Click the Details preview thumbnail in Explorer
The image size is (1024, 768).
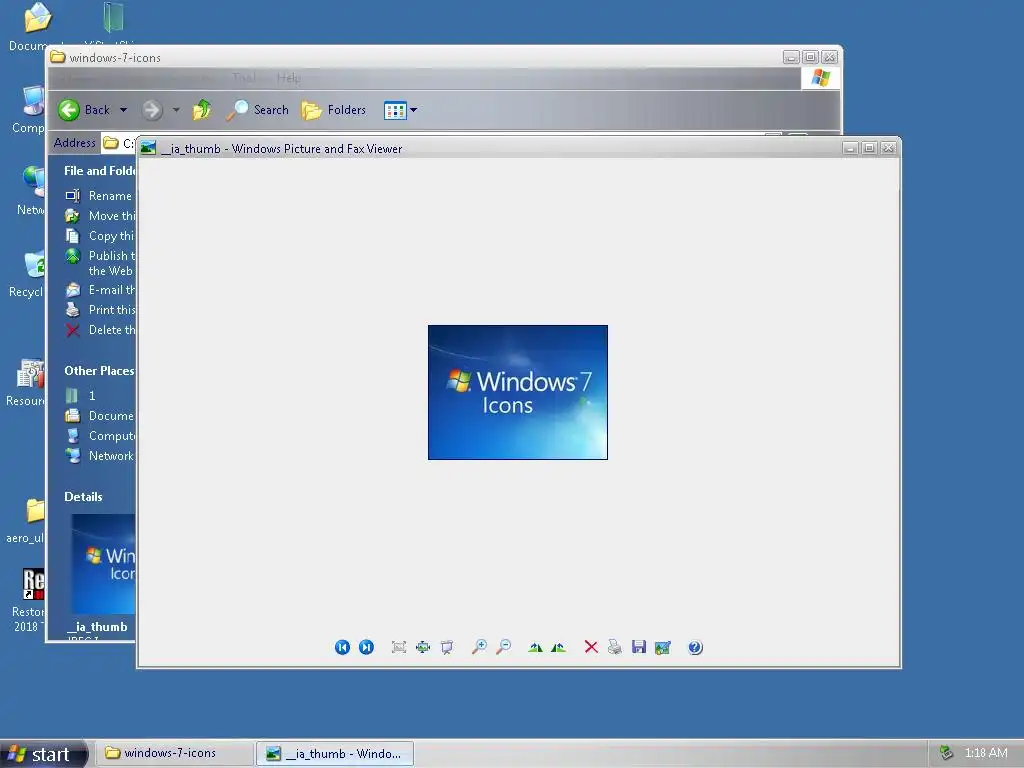click(103, 564)
